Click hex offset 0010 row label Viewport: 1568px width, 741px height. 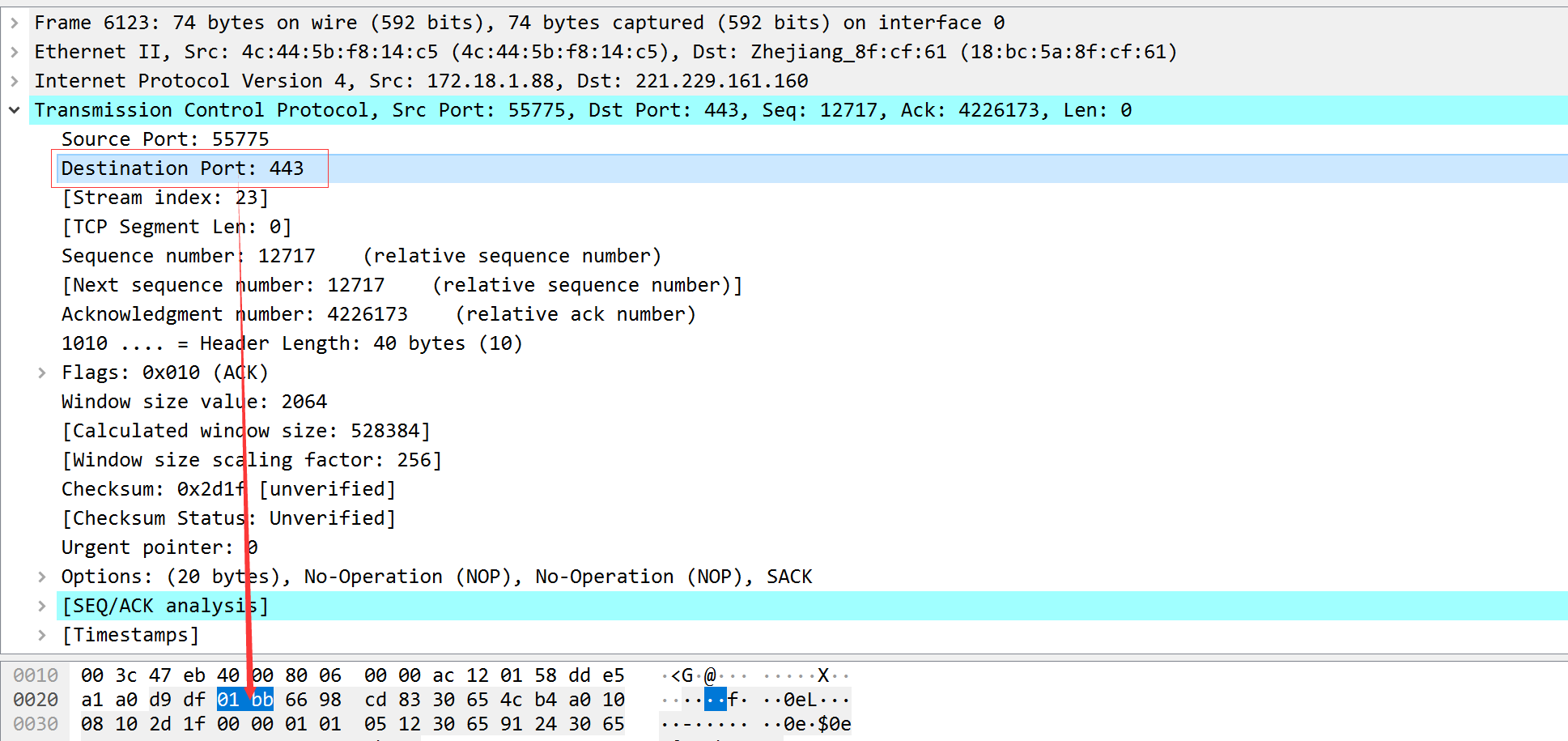point(36,675)
